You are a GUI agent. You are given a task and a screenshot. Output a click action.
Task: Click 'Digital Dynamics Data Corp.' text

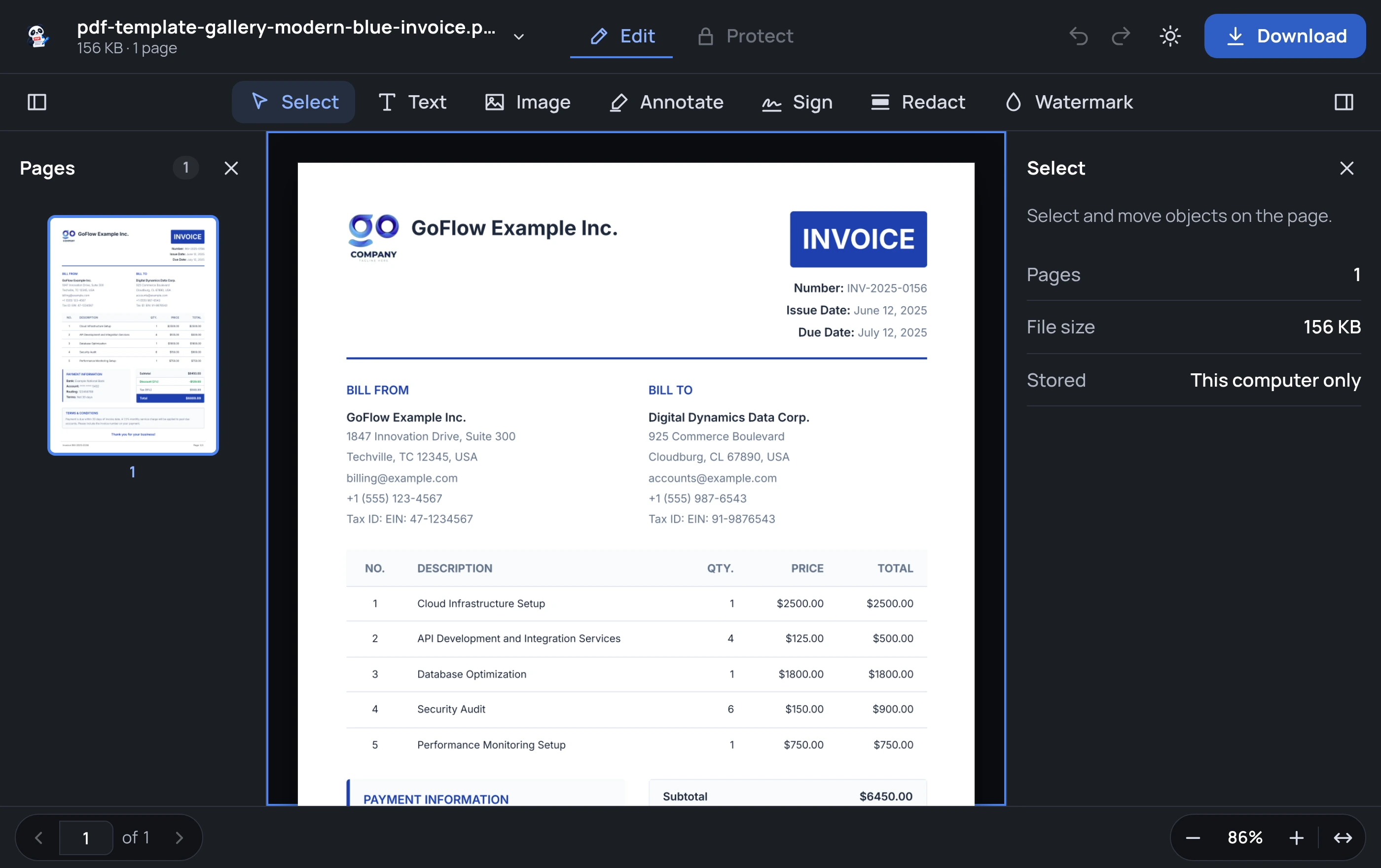tap(728, 417)
